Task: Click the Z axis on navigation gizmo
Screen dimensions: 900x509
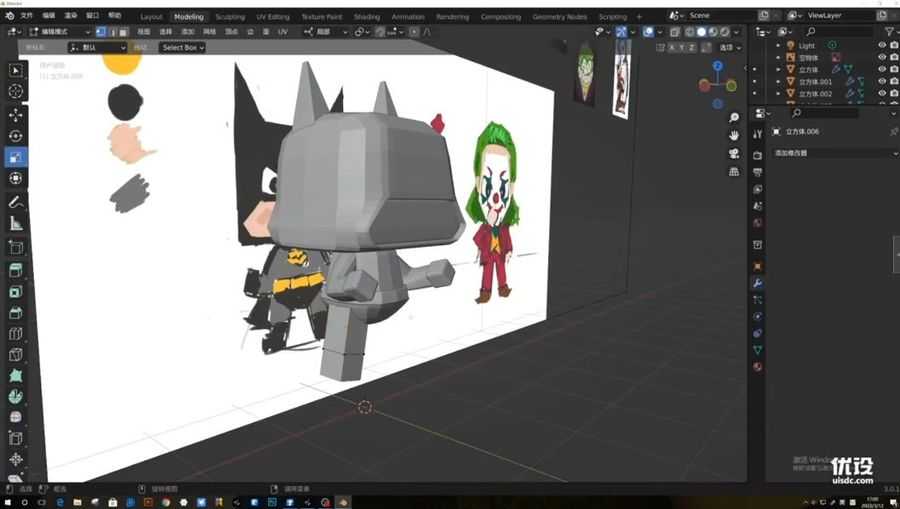Action: [717, 66]
